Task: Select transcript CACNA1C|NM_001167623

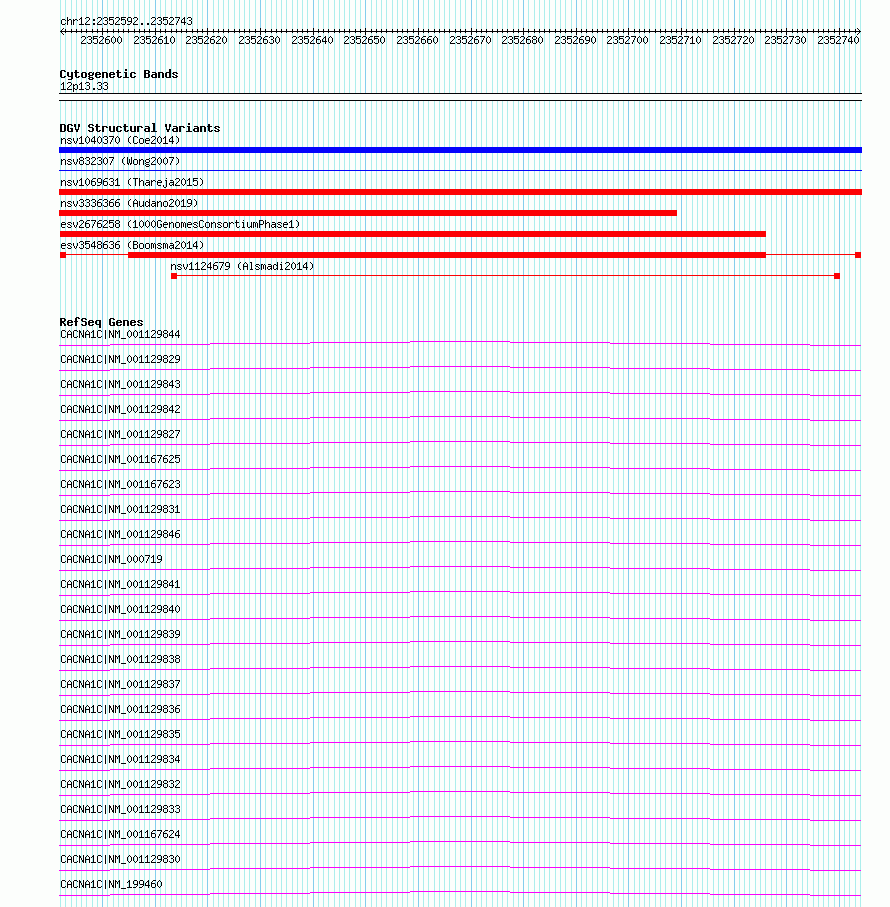Action: click(x=120, y=485)
